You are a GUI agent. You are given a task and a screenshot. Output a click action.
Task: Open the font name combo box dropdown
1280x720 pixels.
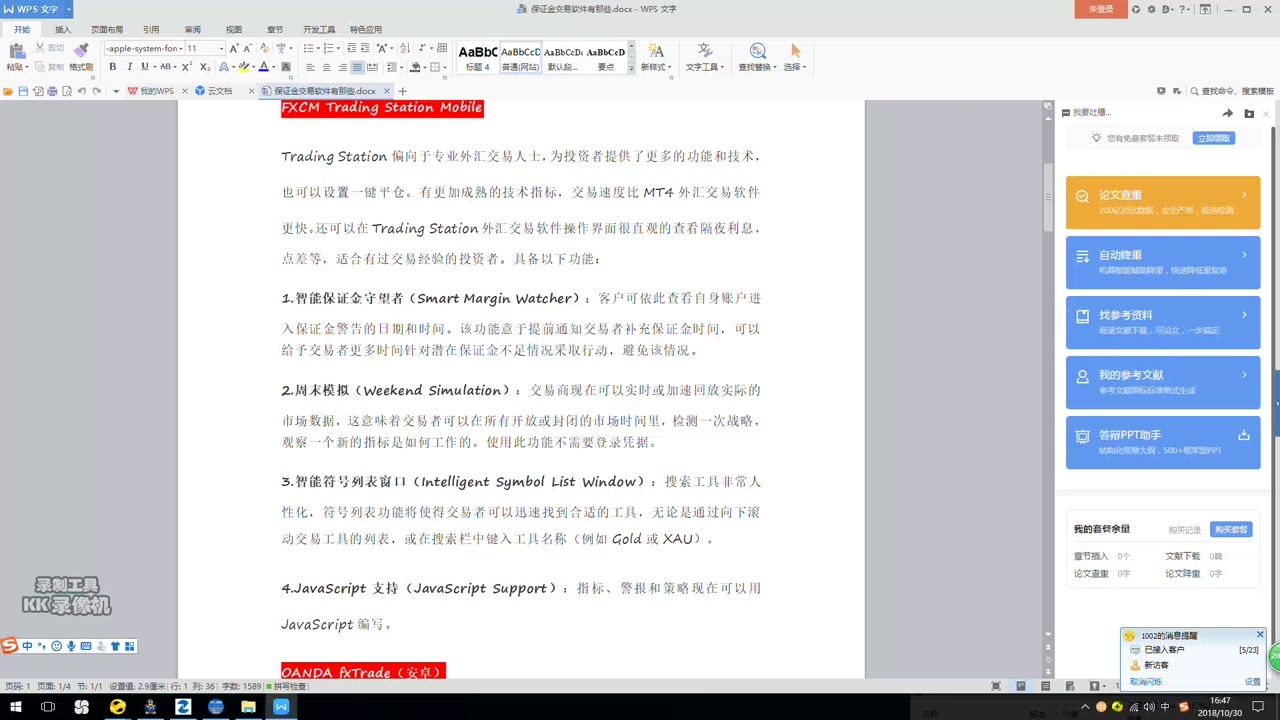(180, 48)
